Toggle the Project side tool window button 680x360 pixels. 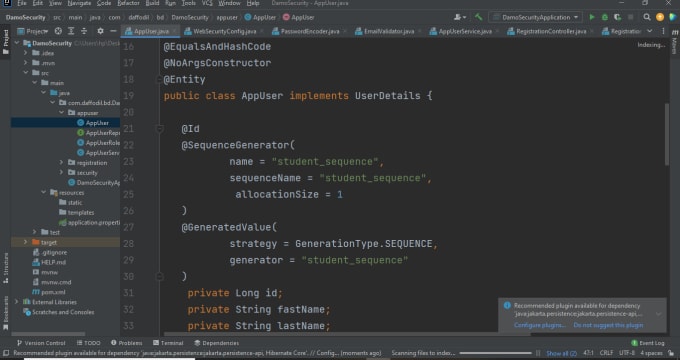(x=6, y=42)
